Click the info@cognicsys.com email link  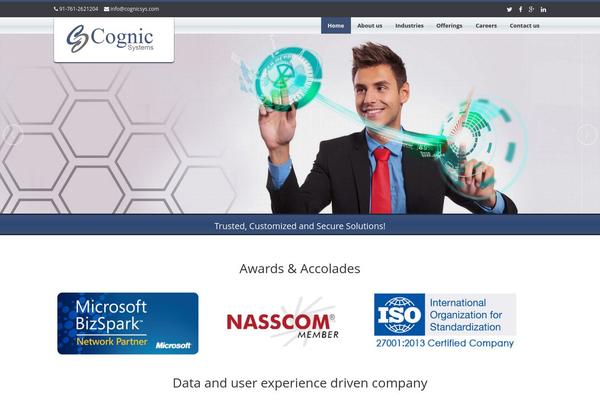tap(134, 9)
